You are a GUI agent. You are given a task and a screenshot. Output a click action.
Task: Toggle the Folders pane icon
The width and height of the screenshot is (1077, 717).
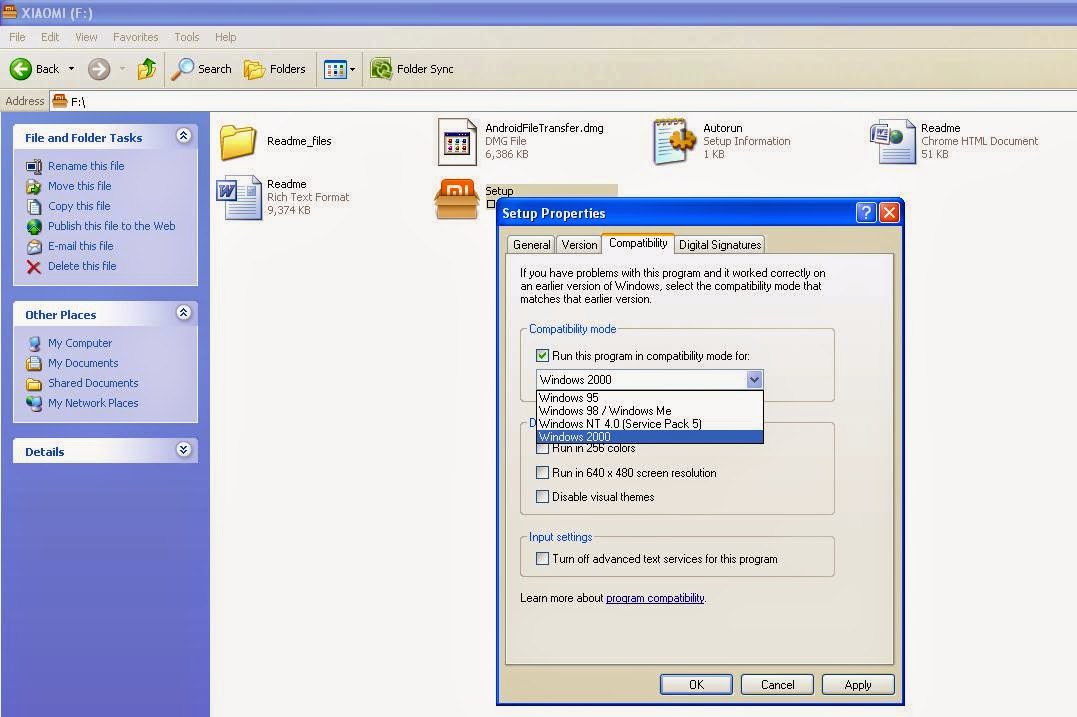tap(254, 69)
